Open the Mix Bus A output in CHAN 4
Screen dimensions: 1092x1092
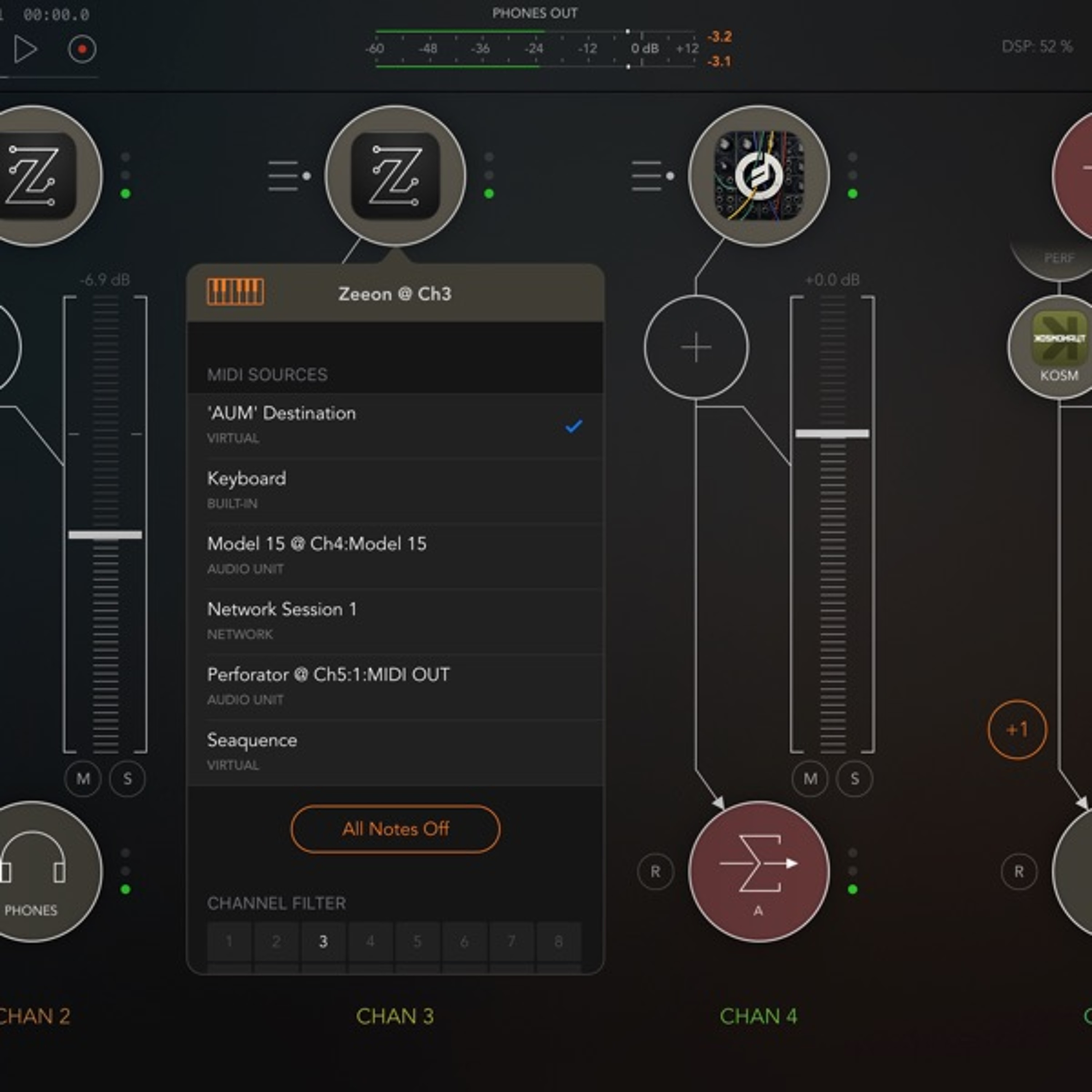click(759, 871)
